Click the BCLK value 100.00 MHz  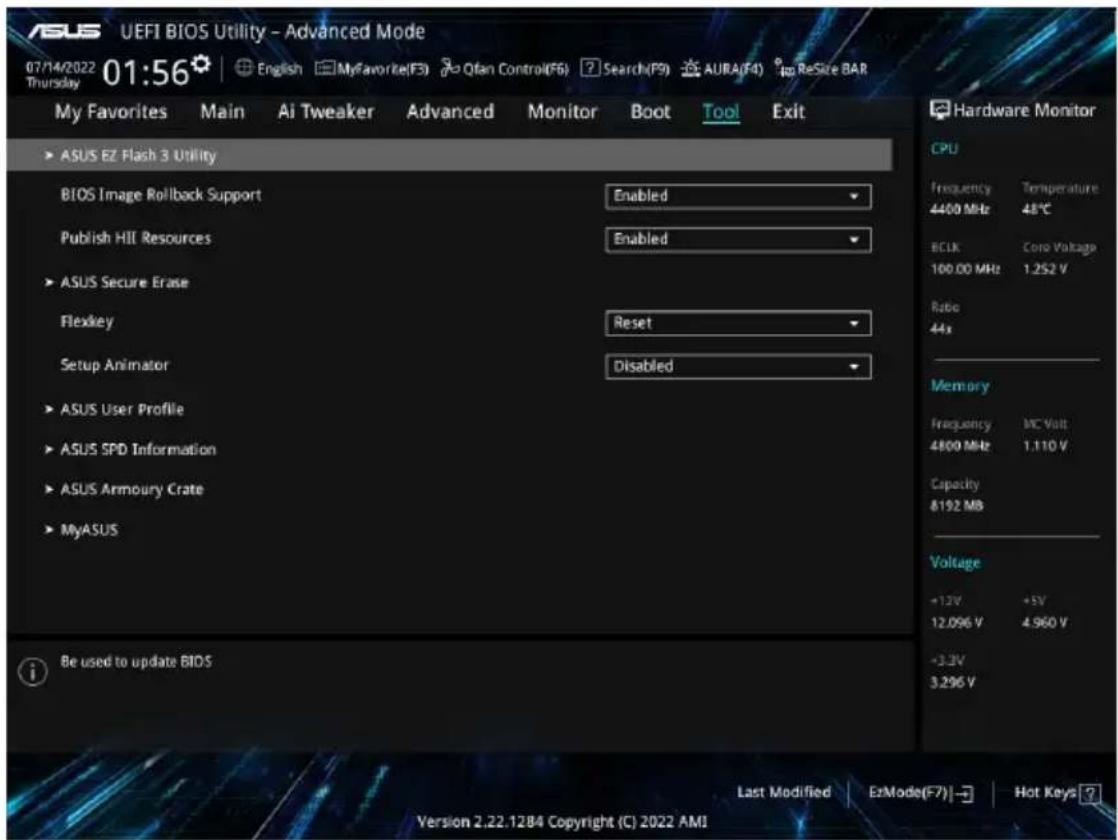(965, 269)
